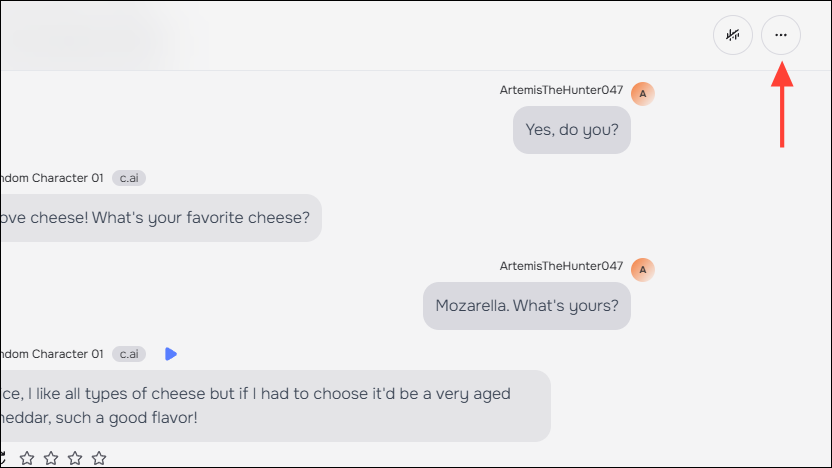Click the "What's your favorite cheese?" message
This screenshot has height=468, width=832.
pyautogui.click(x=158, y=217)
